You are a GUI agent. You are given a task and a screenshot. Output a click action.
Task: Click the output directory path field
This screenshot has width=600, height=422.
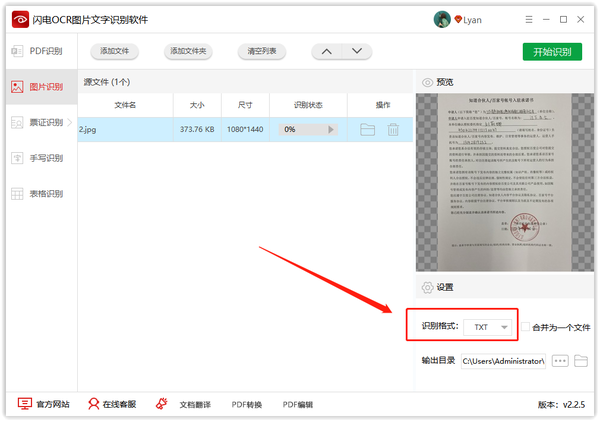tap(502, 361)
